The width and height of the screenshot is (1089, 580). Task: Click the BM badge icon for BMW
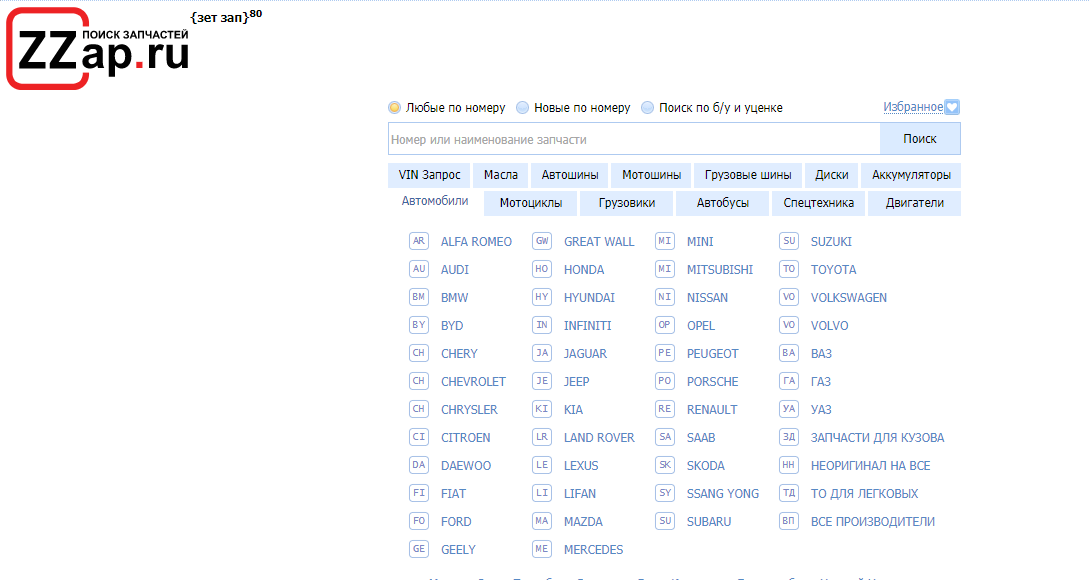point(419,297)
